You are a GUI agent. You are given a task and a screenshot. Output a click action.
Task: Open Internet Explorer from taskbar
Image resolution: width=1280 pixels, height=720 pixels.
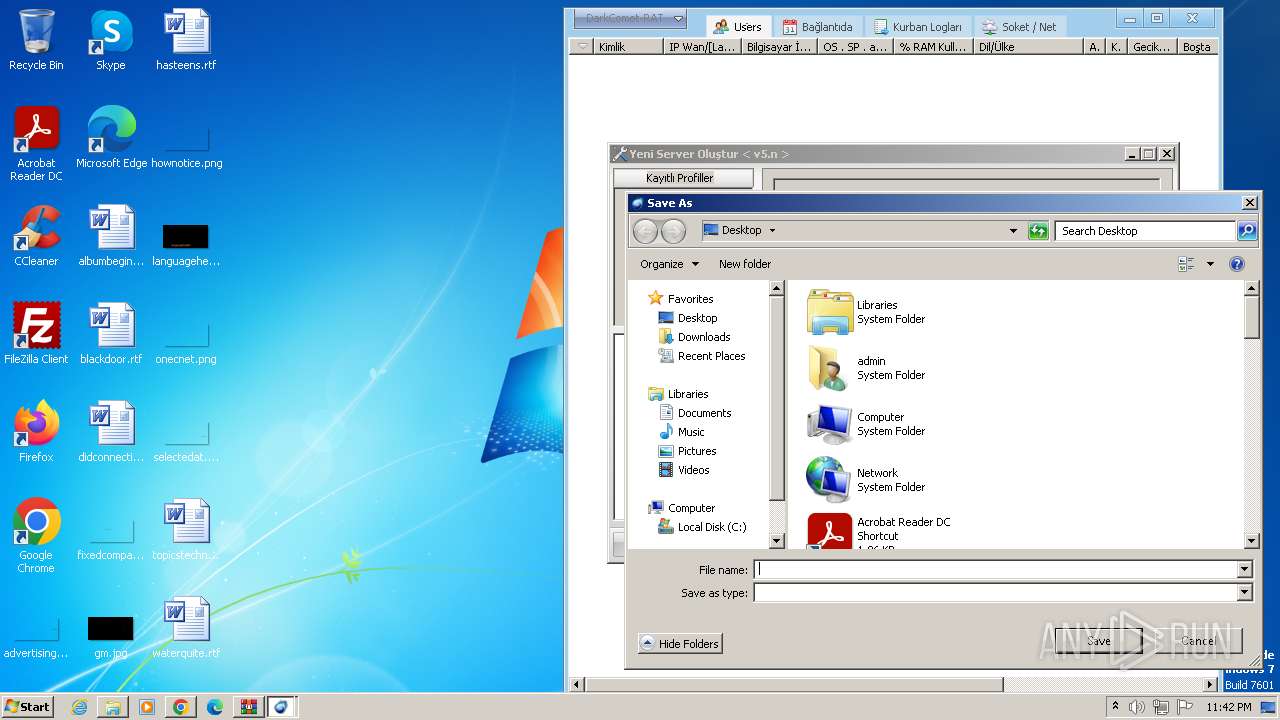click(x=79, y=707)
